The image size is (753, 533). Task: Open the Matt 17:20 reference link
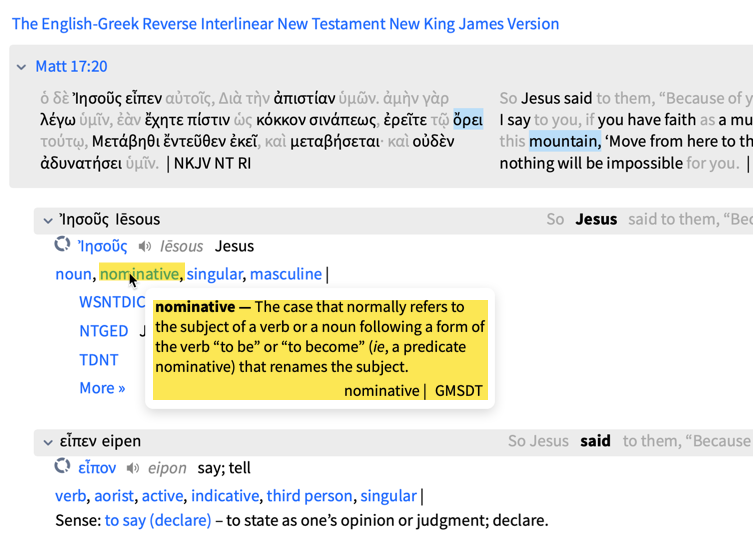click(72, 66)
